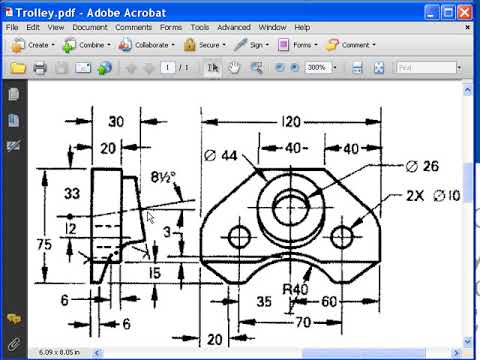Choose the Select text tool
The width and height of the screenshot is (480, 360).
coord(213,68)
